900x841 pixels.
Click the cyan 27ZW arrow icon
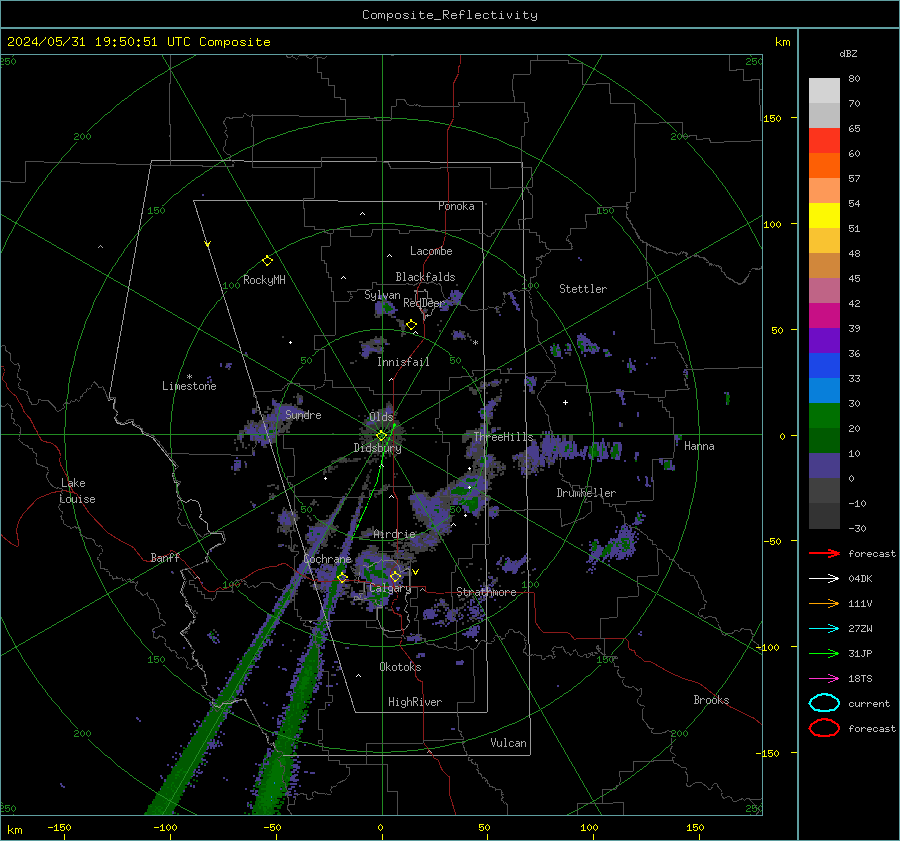click(x=824, y=628)
